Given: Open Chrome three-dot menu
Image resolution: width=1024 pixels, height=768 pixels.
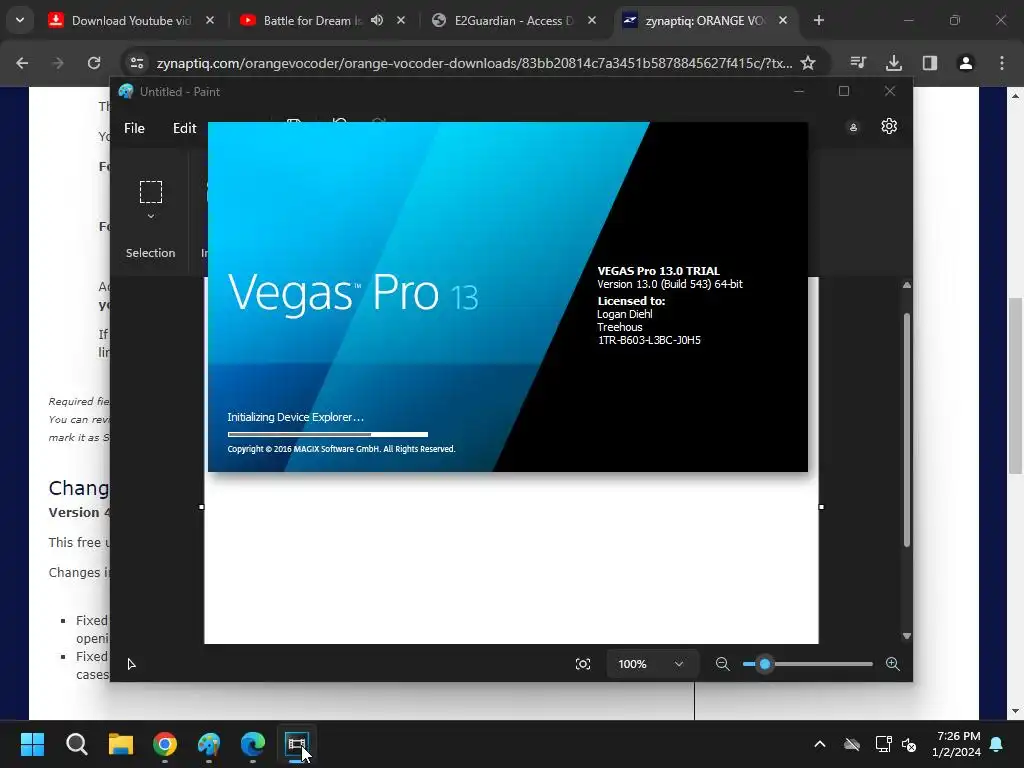Looking at the screenshot, I should [x=1002, y=63].
